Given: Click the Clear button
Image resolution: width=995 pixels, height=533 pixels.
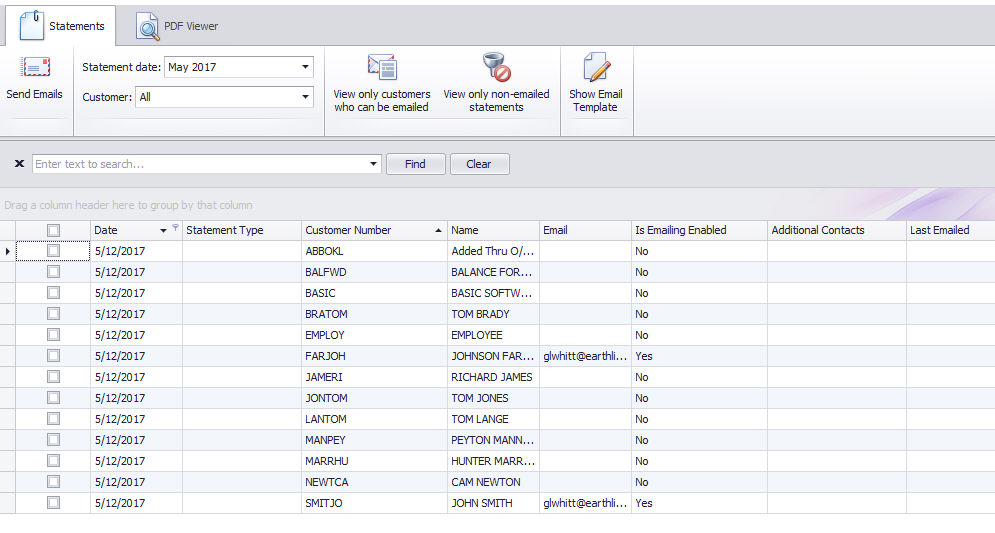Looking at the screenshot, I should pyautogui.click(x=479, y=164).
